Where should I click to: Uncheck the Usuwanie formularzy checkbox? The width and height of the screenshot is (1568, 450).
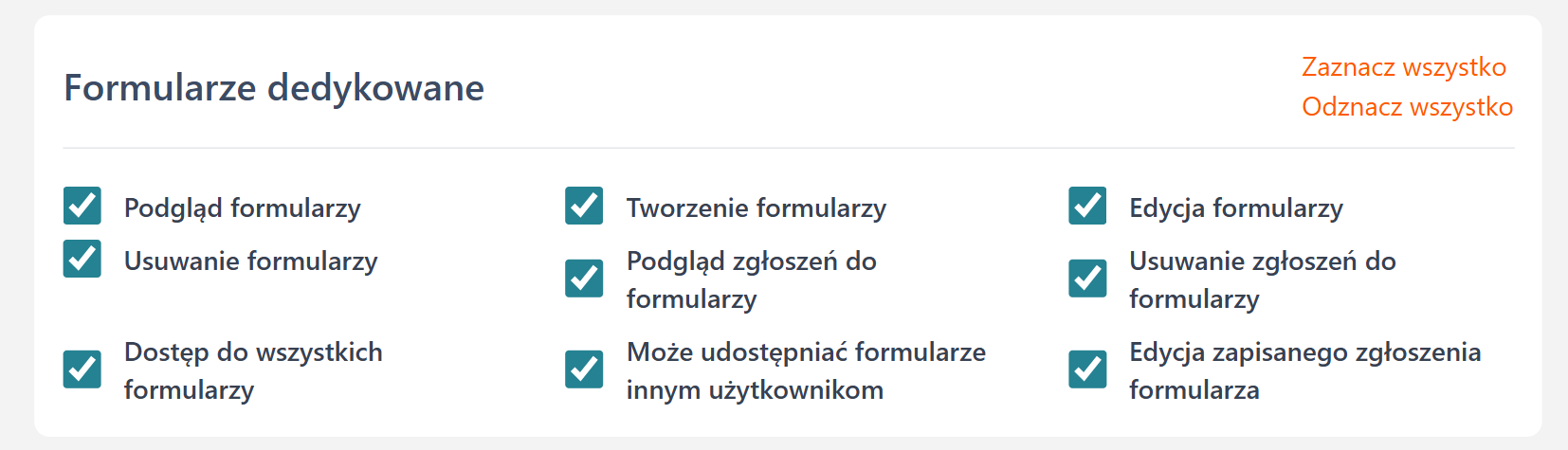[82, 259]
